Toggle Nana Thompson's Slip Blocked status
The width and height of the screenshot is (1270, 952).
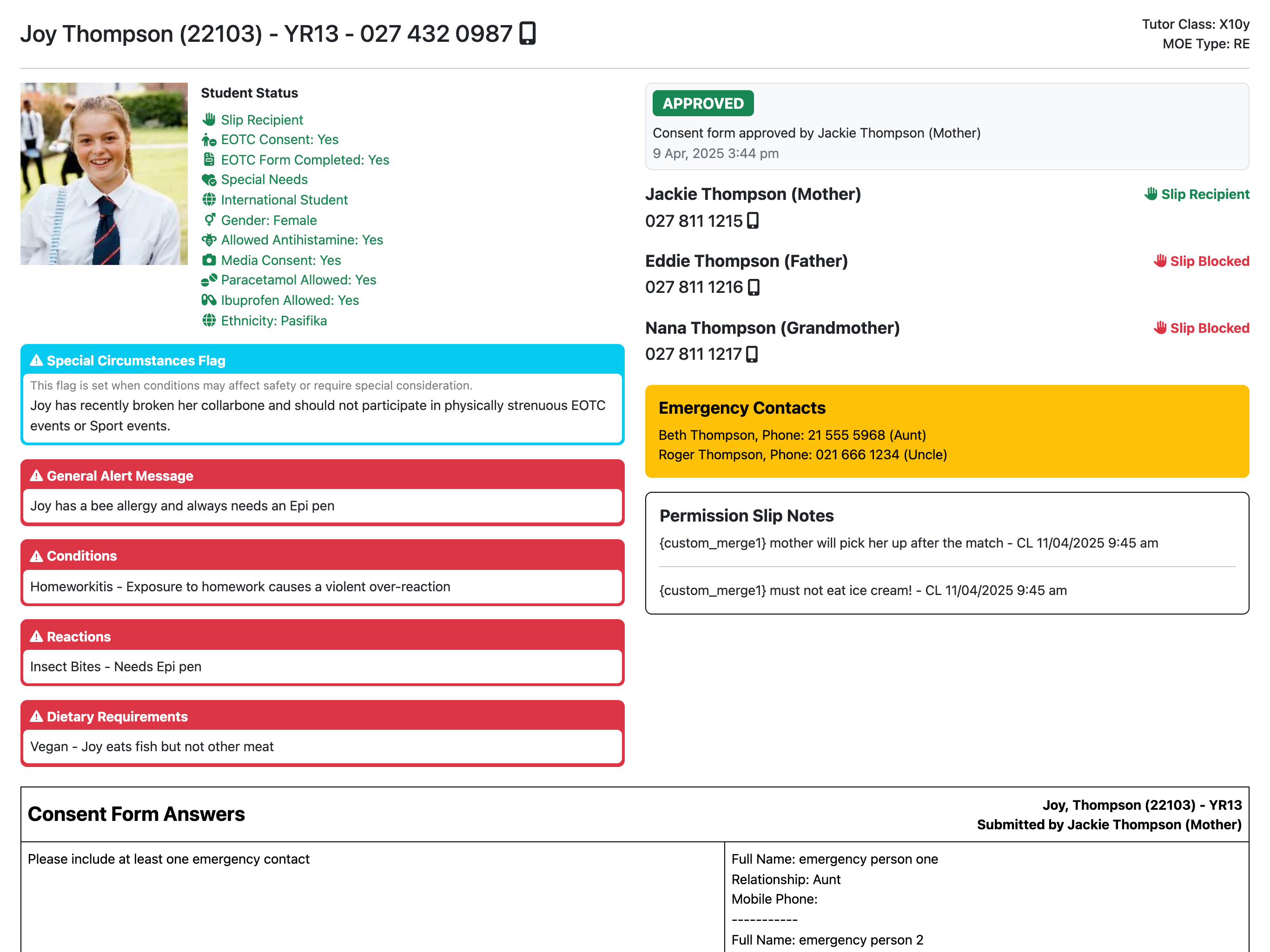(x=1201, y=328)
